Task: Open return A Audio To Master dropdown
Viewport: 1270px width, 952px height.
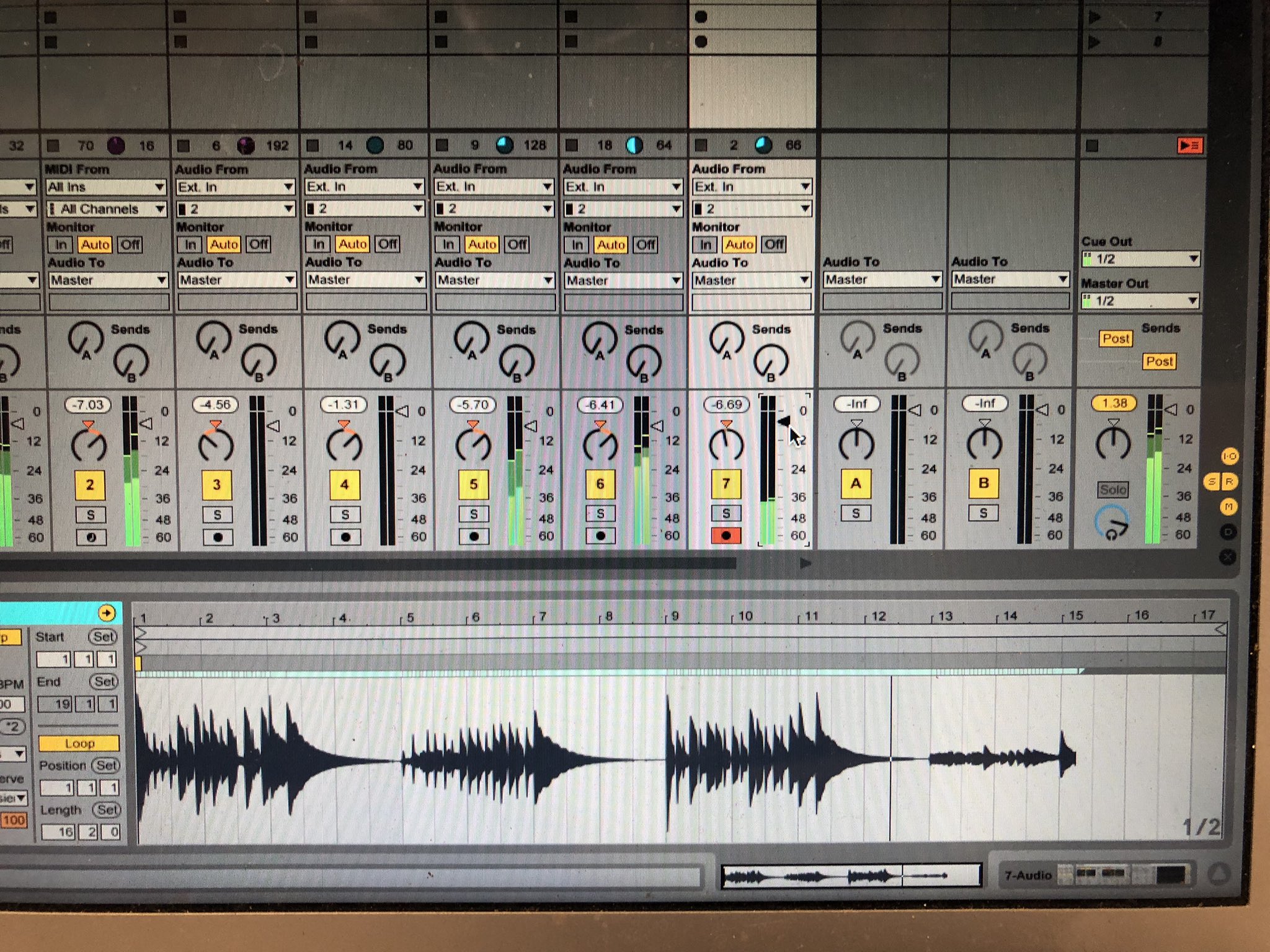Action: pos(882,280)
